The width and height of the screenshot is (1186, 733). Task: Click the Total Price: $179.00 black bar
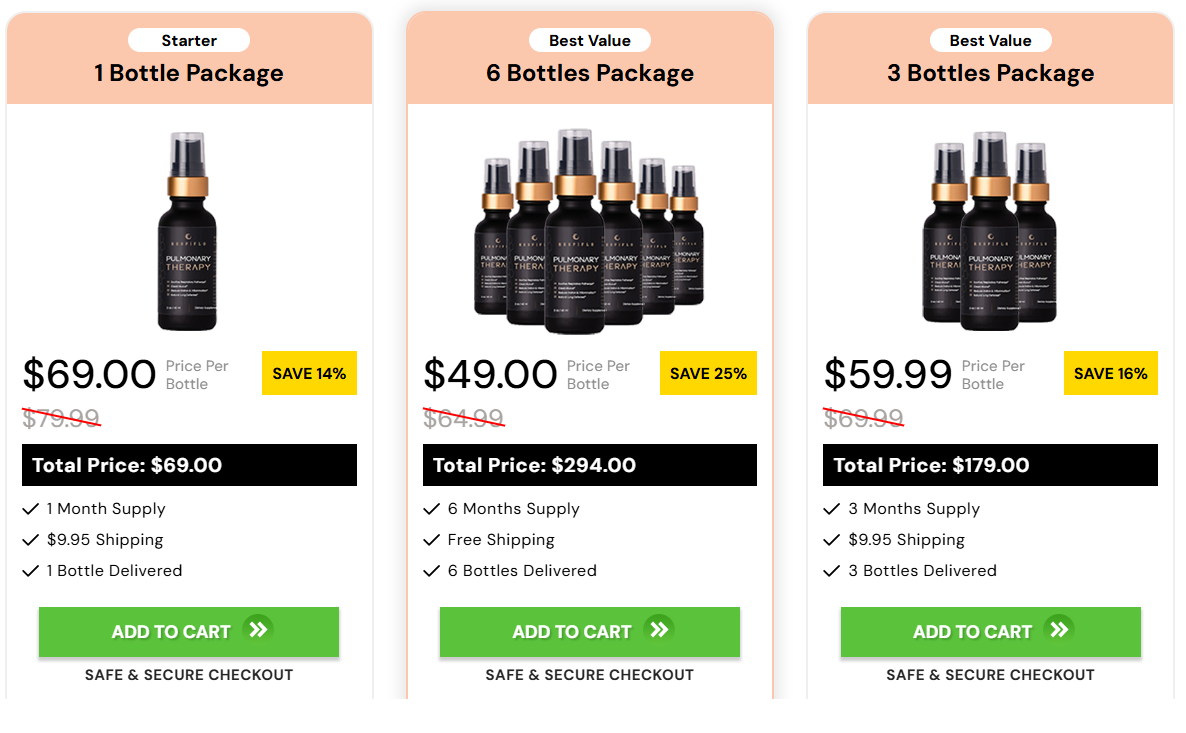[990, 465]
